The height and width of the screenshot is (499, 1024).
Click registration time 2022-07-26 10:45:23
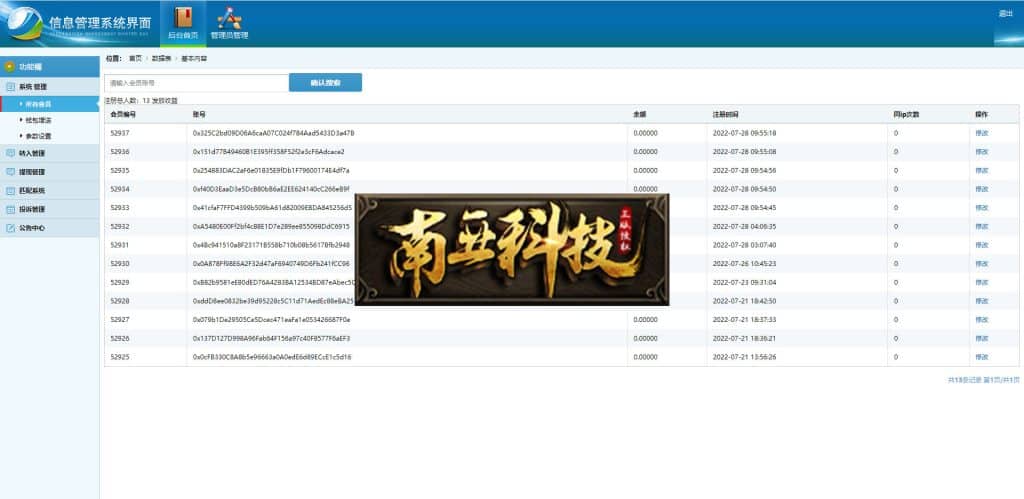(744, 264)
